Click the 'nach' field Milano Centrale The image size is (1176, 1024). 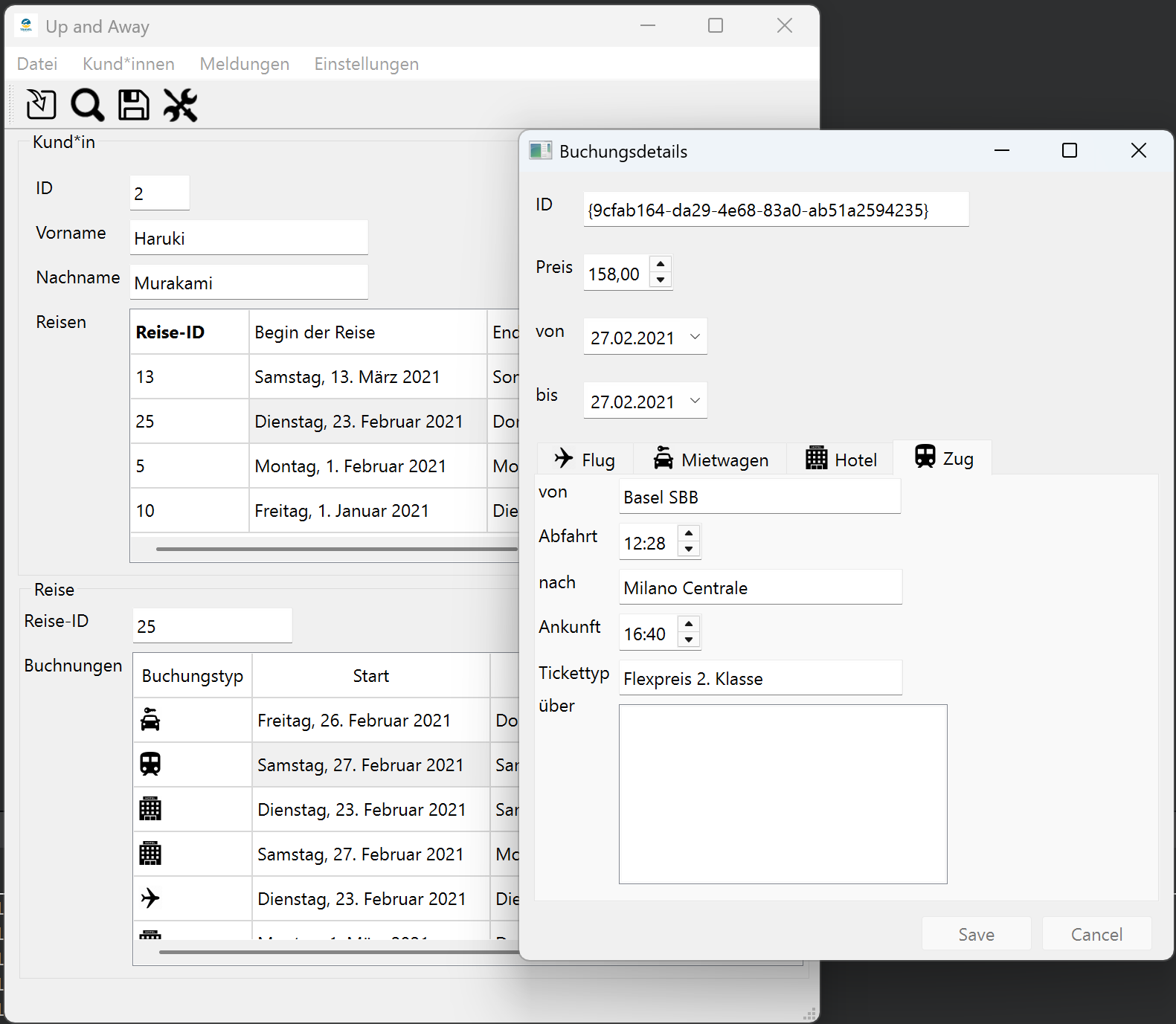(x=760, y=587)
